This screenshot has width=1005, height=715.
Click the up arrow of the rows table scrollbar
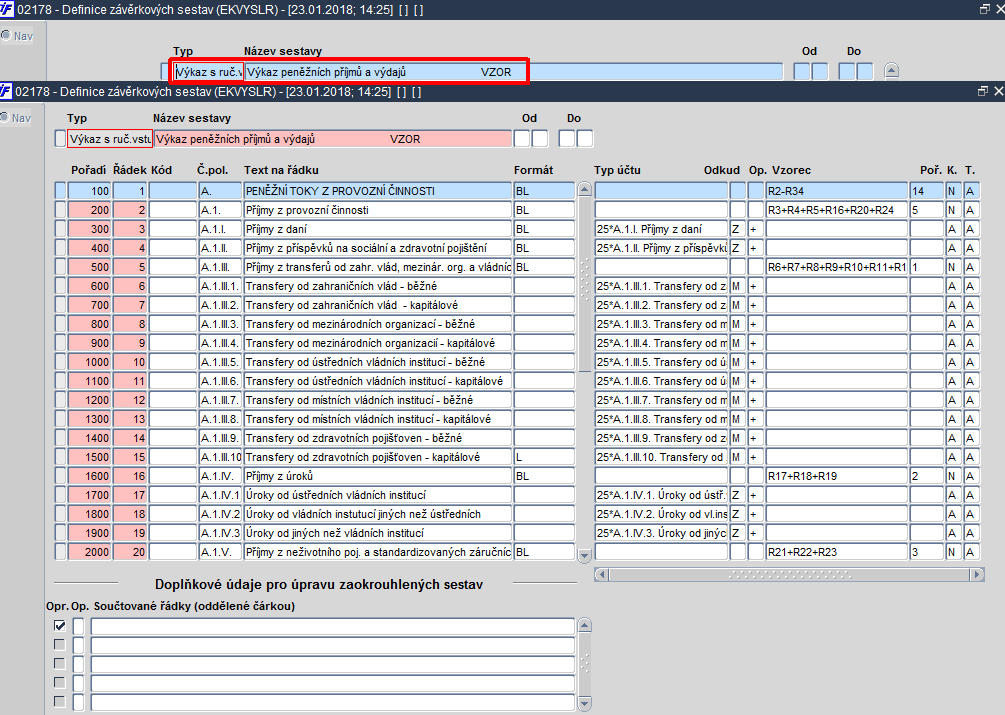point(584,189)
